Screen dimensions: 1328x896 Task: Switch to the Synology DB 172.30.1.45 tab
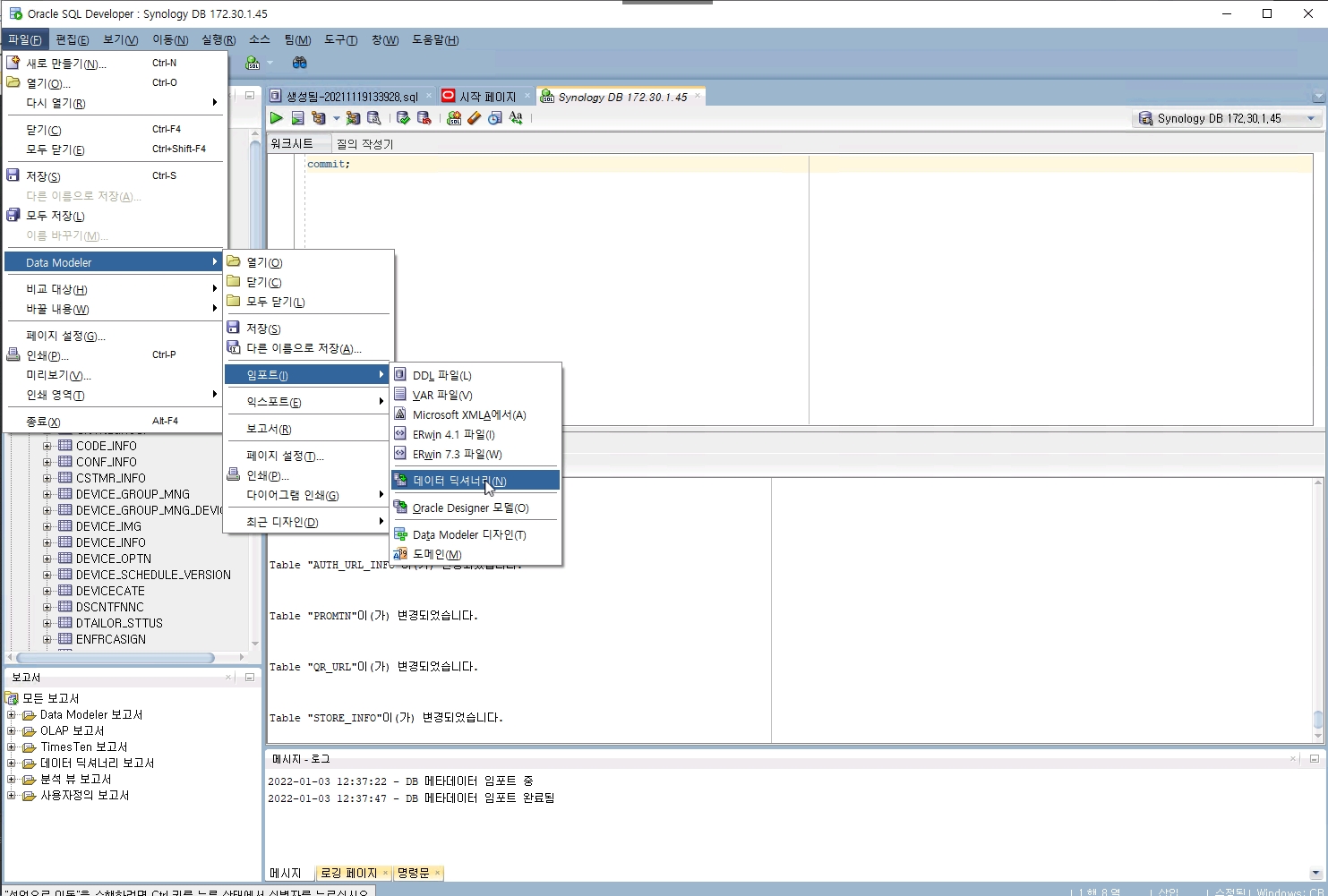pyautogui.click(x=621, y=96)
